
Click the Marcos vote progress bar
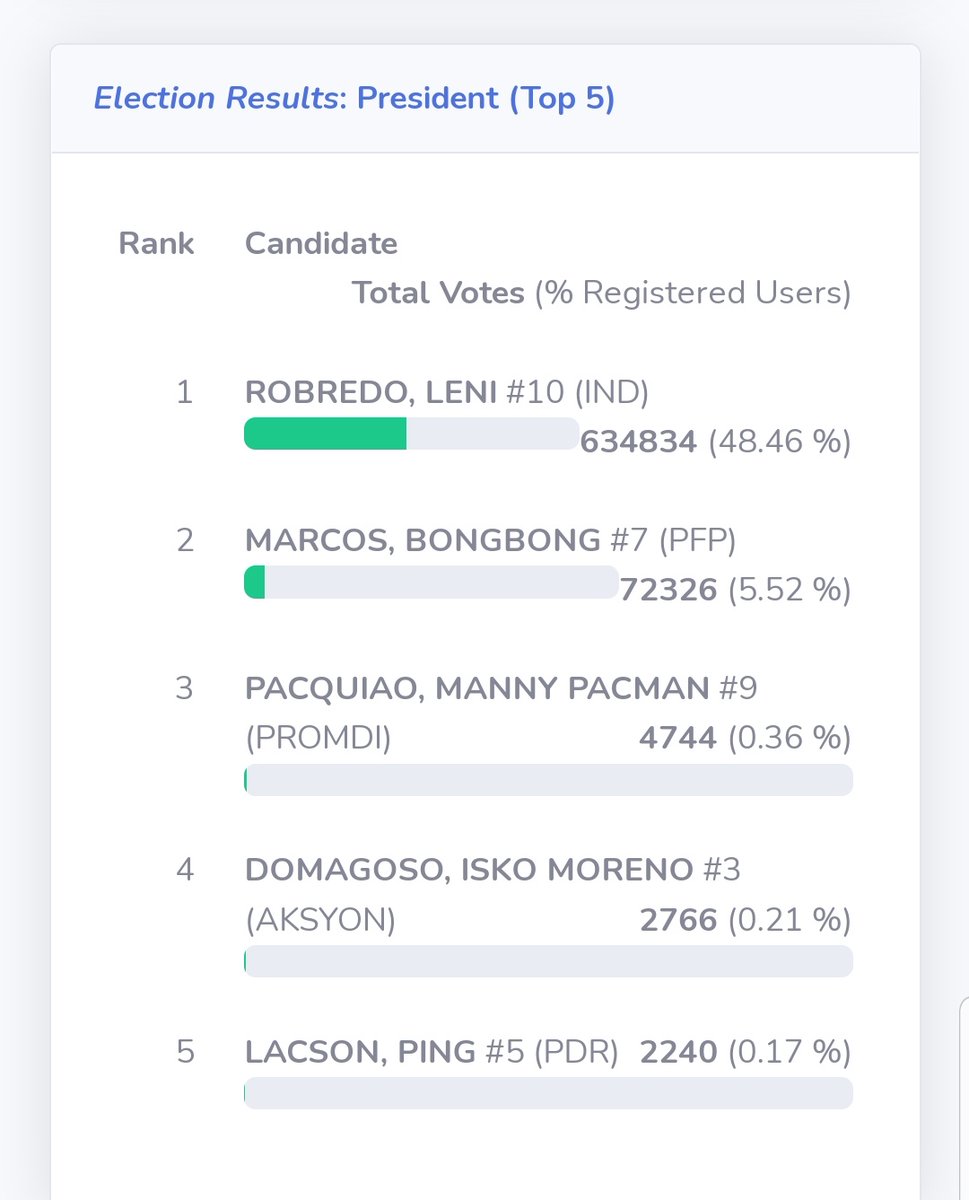[431, 582]
